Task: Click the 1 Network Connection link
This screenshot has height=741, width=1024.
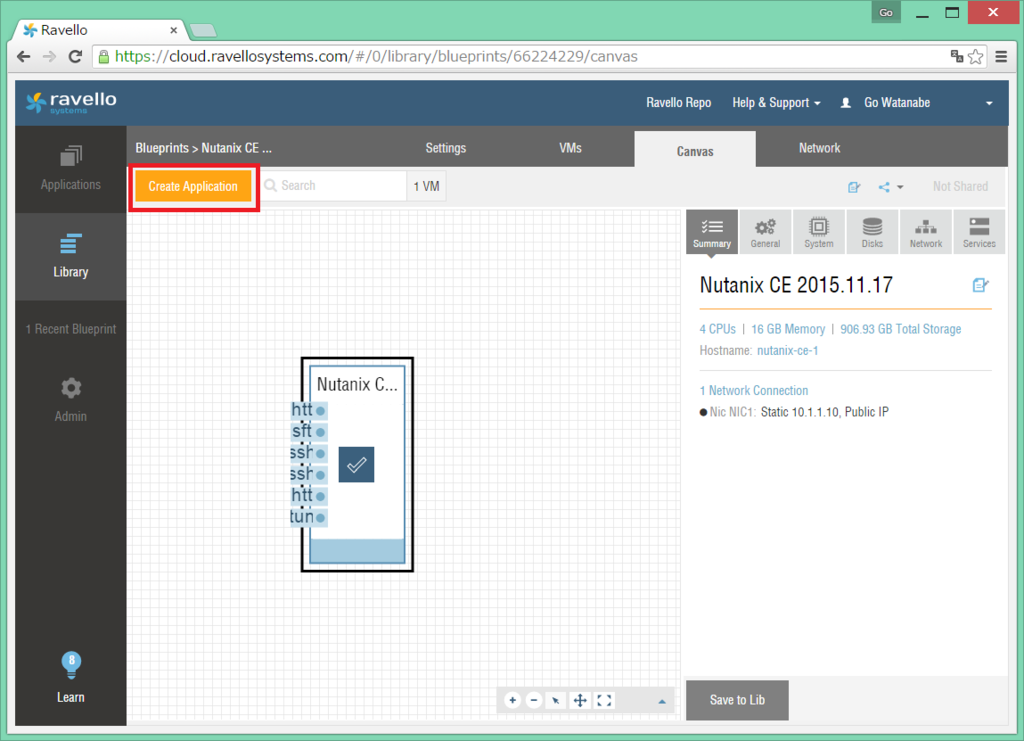Action: [x=754, y=390]
